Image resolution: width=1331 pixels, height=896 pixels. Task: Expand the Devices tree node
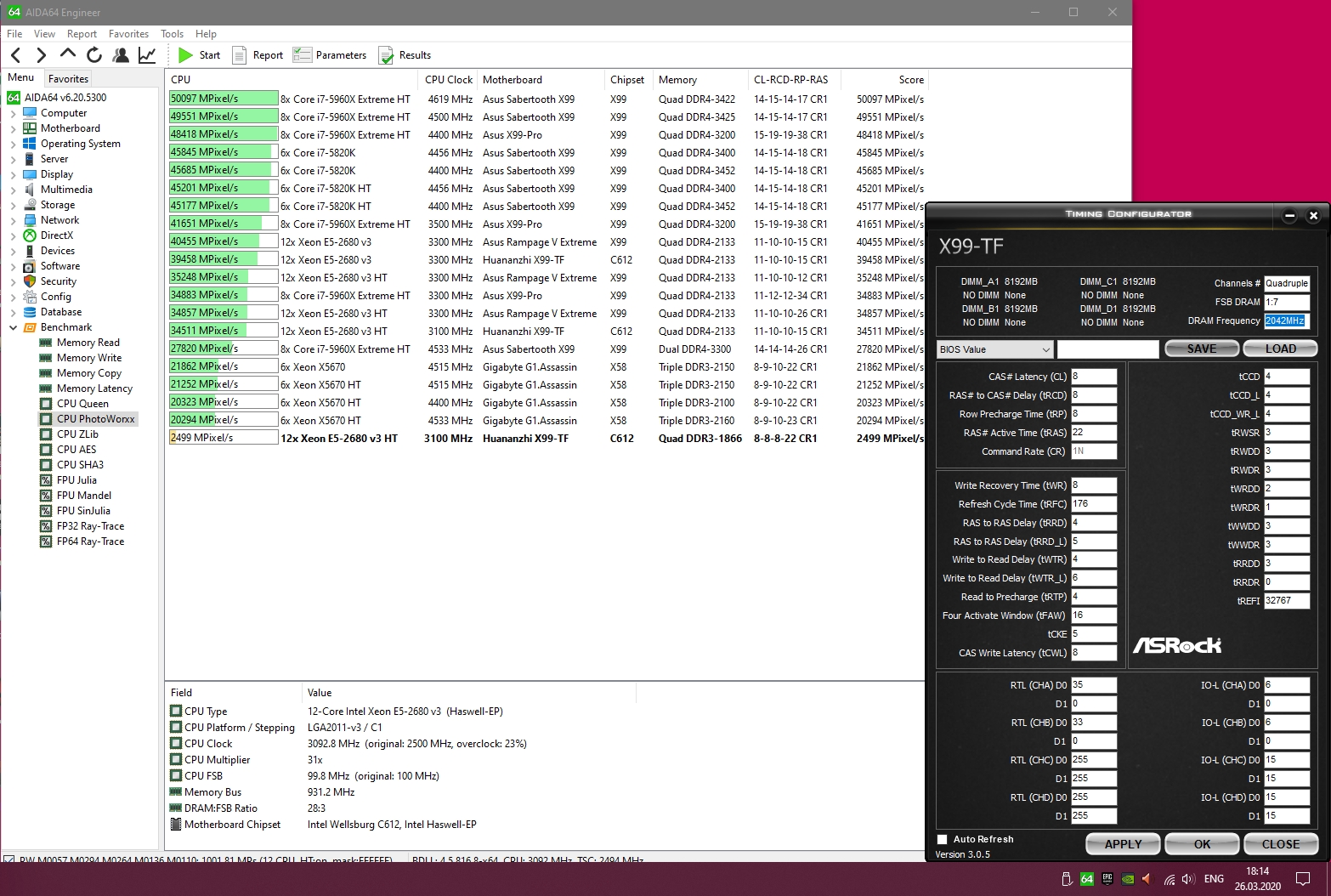click(x=13, y=251)
